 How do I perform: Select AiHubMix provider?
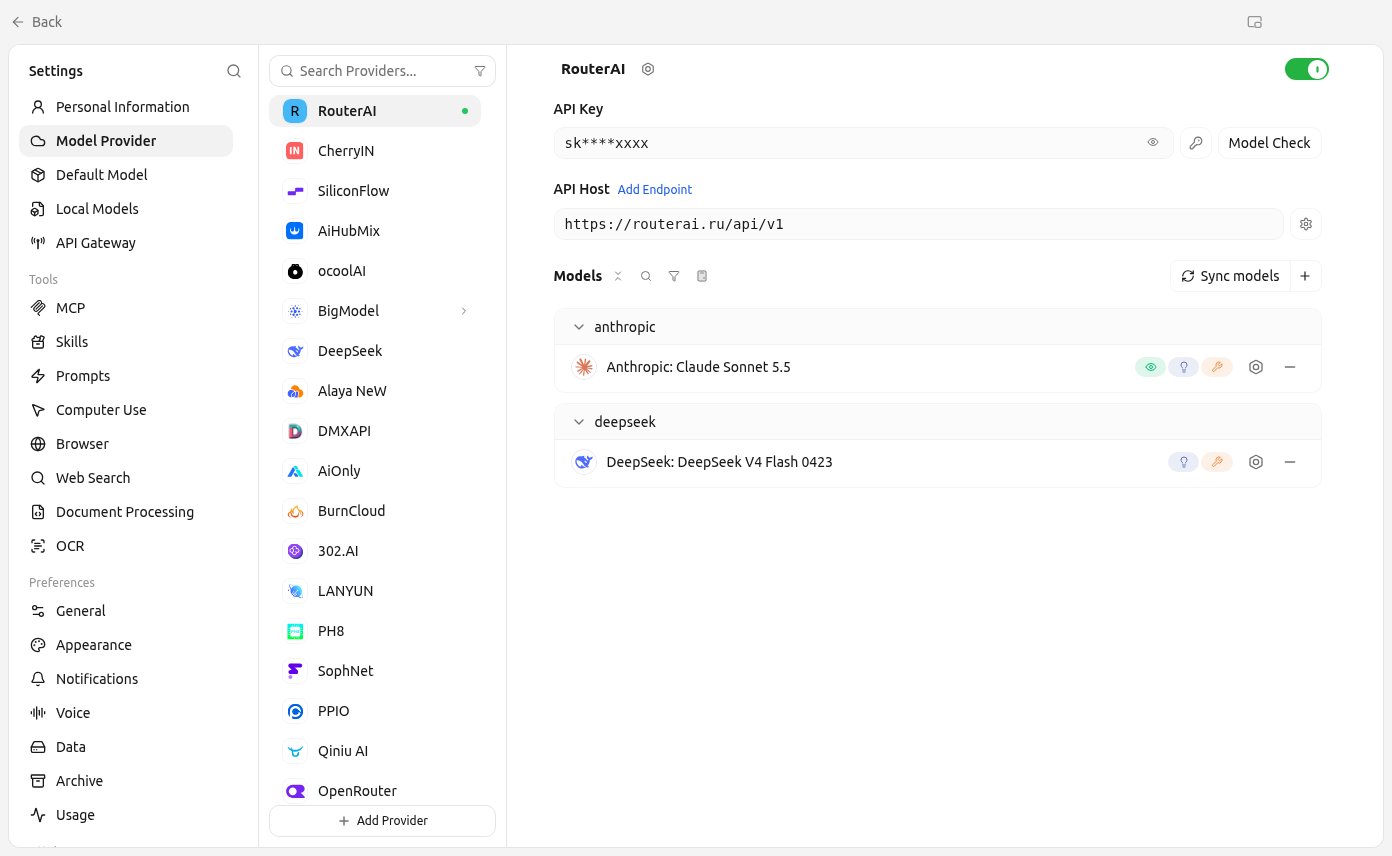tap(375, 231)
